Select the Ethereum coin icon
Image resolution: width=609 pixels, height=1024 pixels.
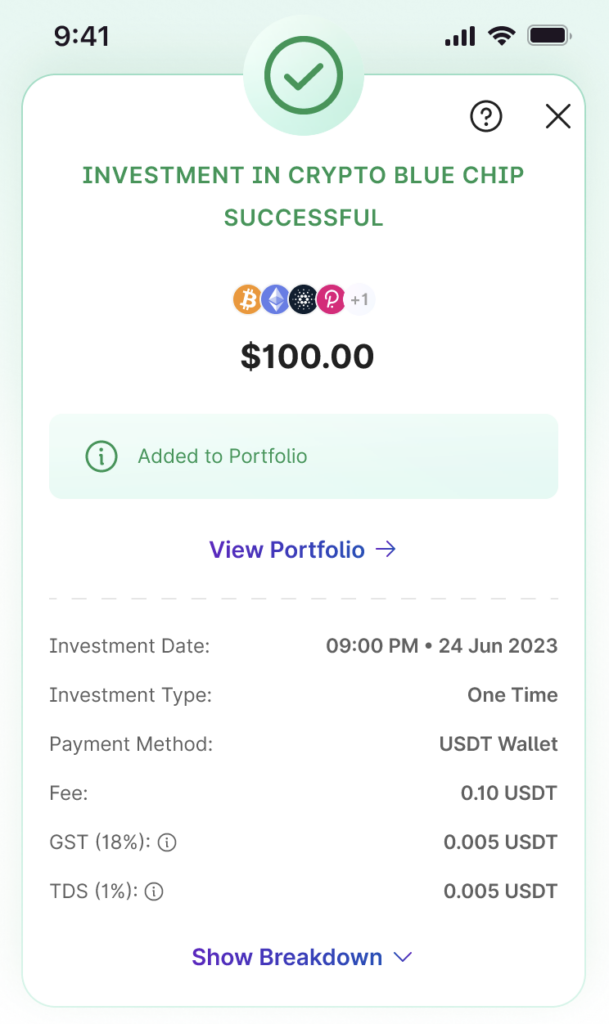pyautogui.click(x=275, y=299)
